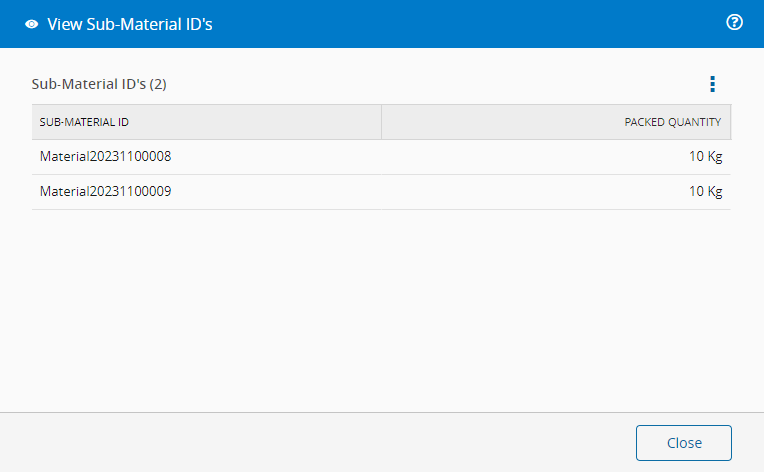Click blank middle of the Material20231100008 row
764x472 pixels.
(400, 157)
